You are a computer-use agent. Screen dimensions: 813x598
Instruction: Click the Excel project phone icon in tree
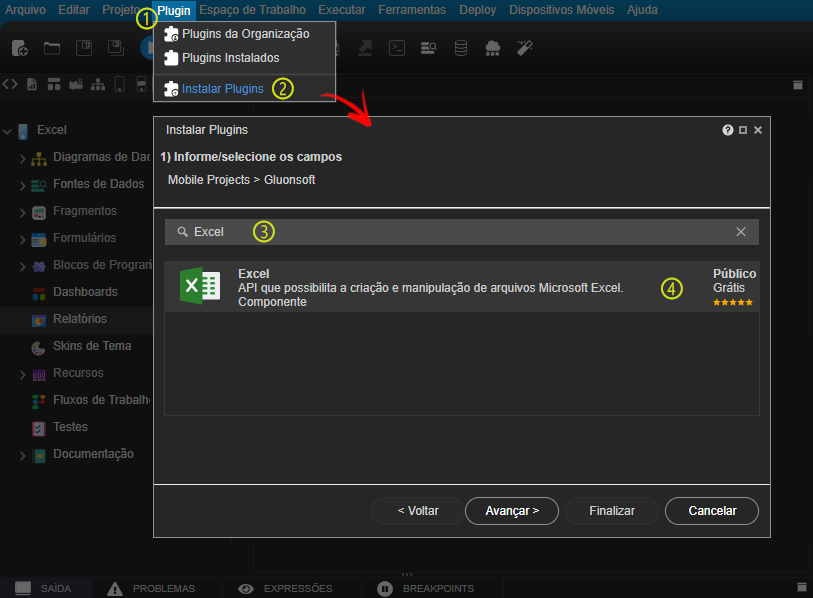[23, 131]
